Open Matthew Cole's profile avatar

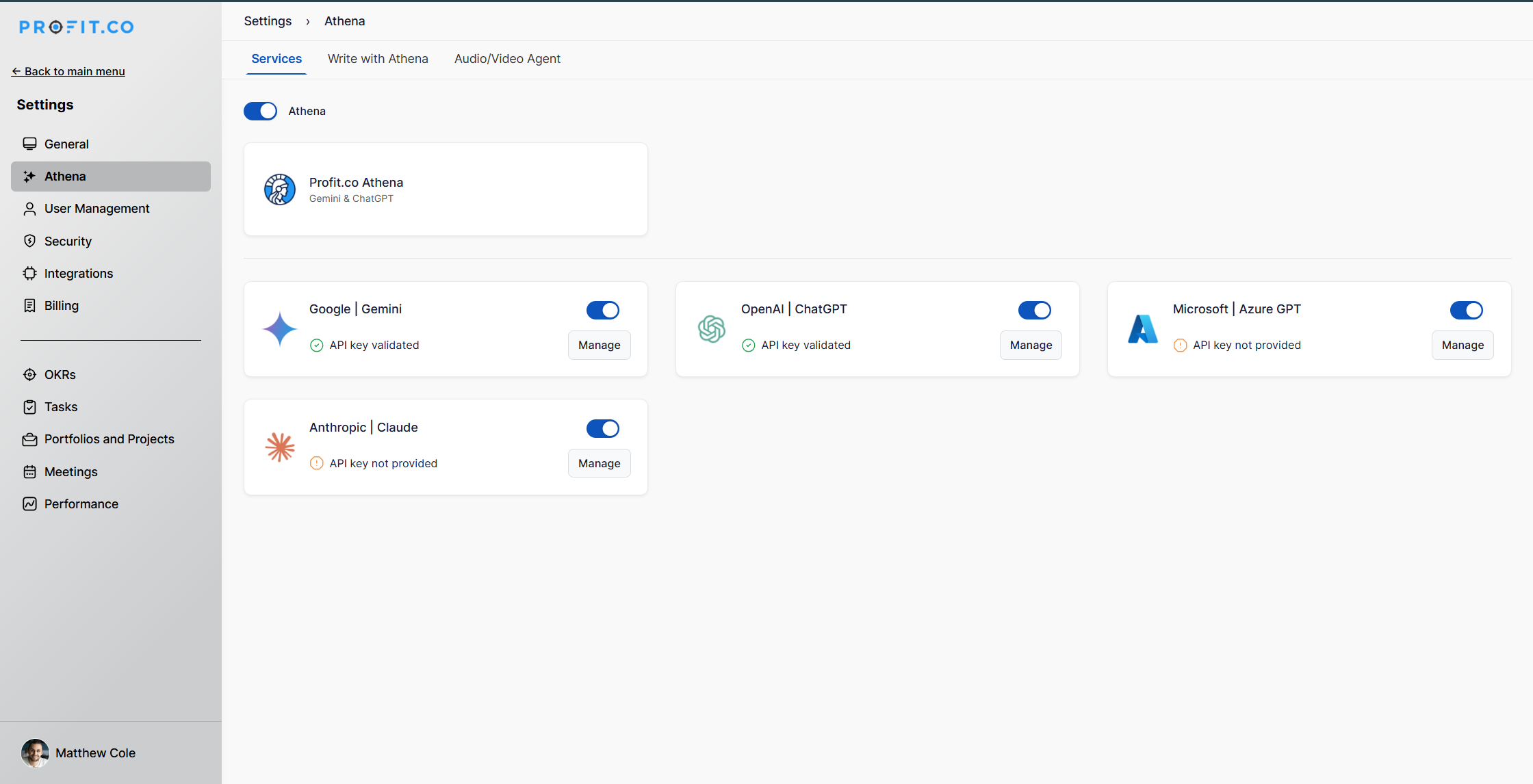(x=35, y=753)
